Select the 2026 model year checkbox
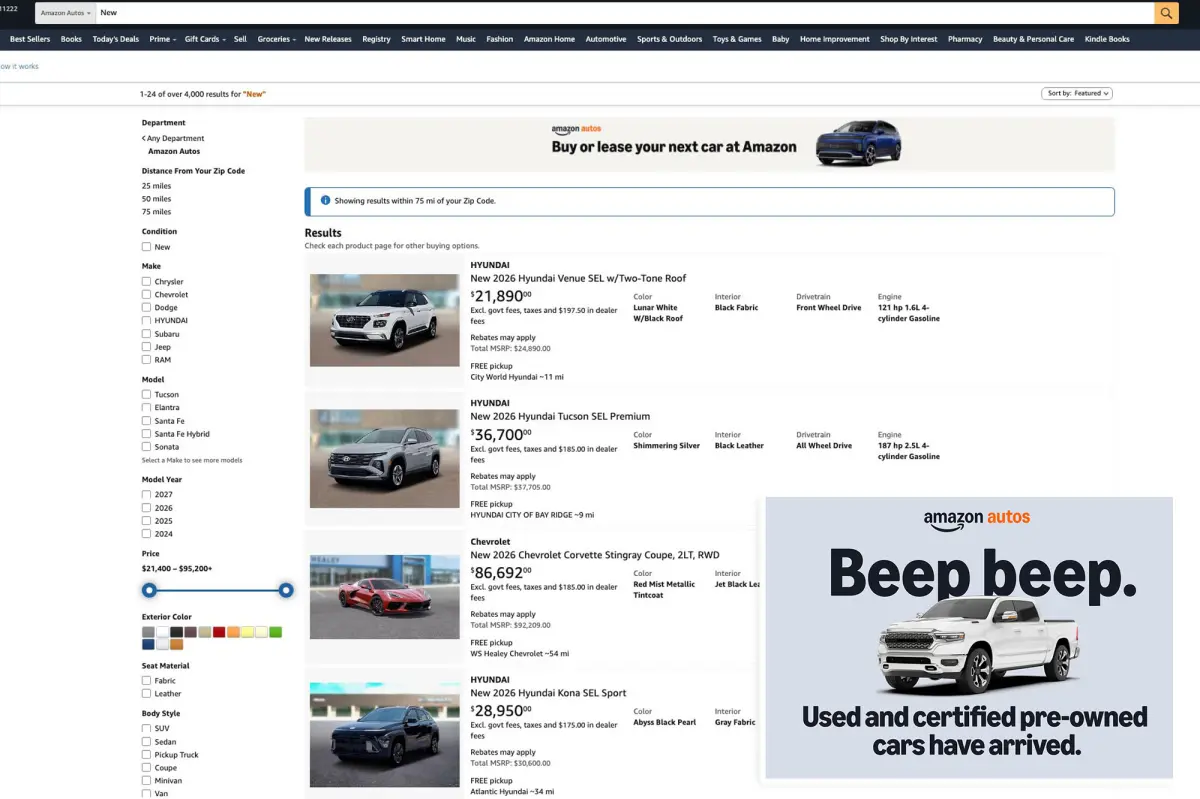 tap(144, 507)
